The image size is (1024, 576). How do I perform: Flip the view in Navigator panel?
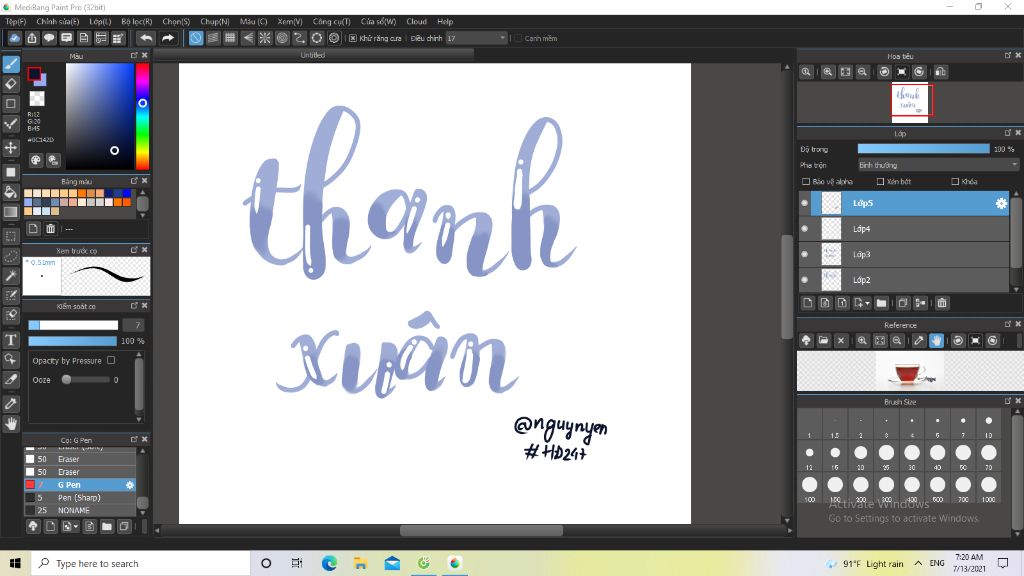(x=941, y=72)
